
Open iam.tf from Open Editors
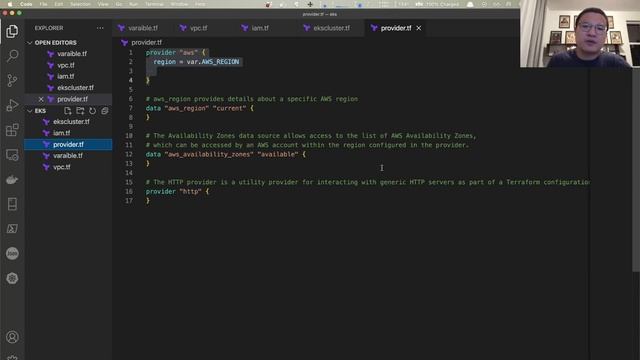66,76
